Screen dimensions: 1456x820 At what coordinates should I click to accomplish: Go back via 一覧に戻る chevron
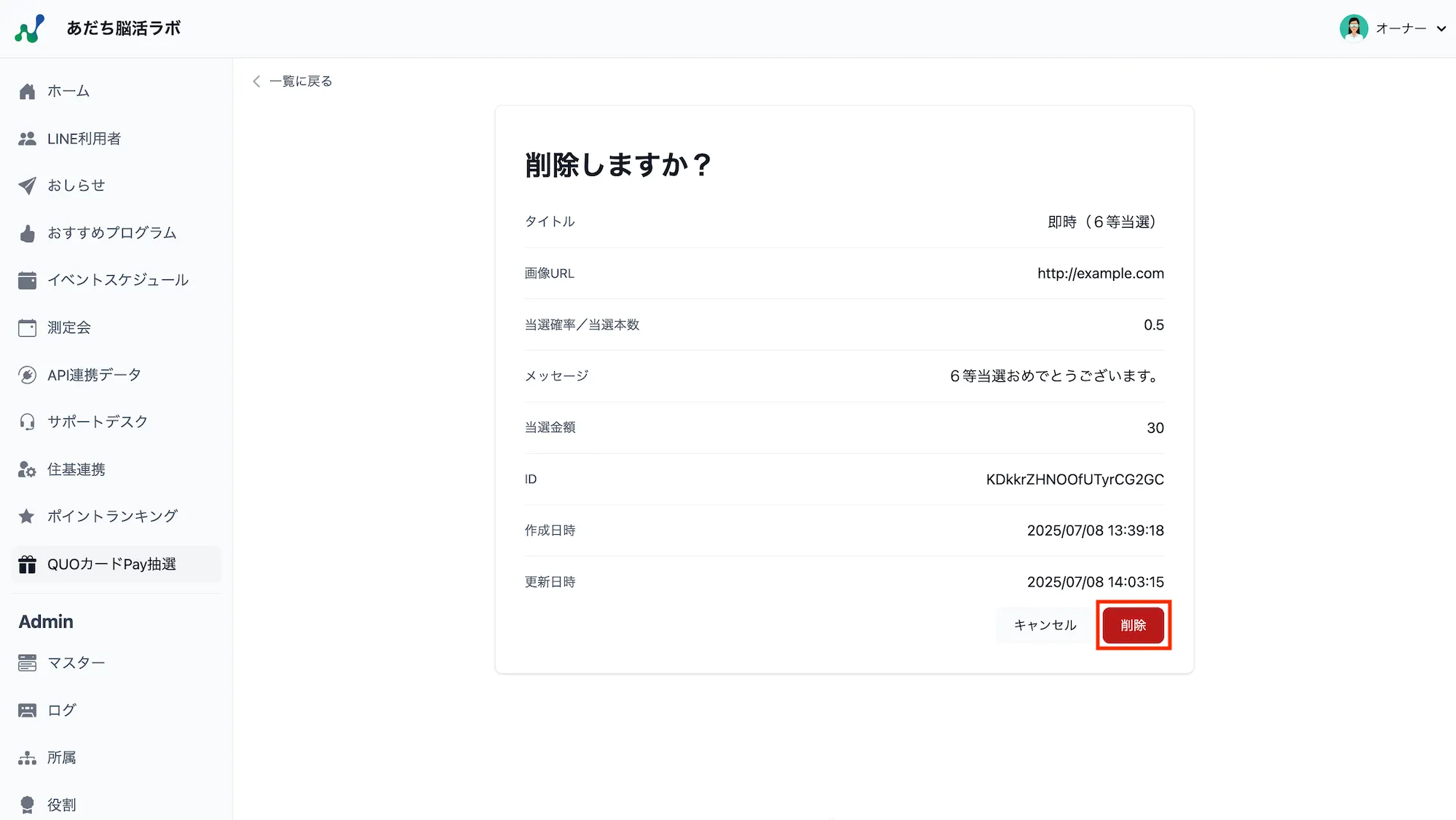click(x=256, y=81)
